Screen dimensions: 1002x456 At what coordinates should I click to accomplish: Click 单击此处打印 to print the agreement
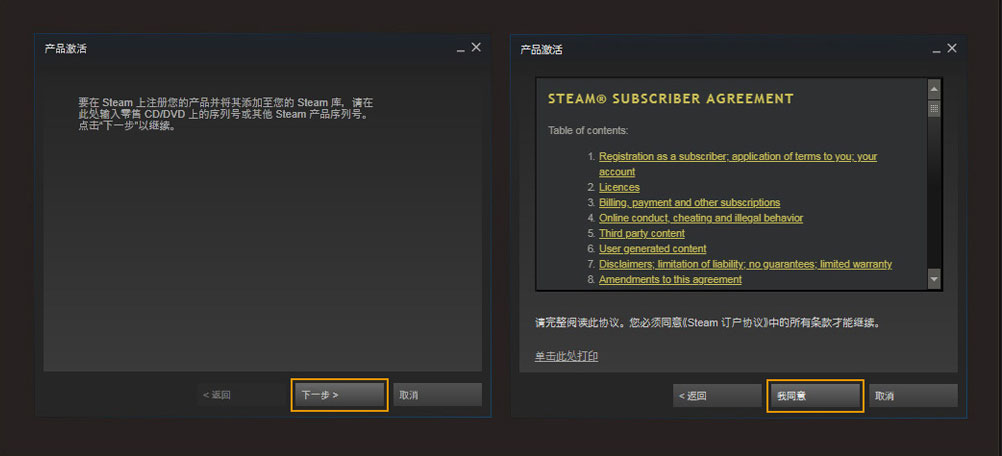[566, 356]
